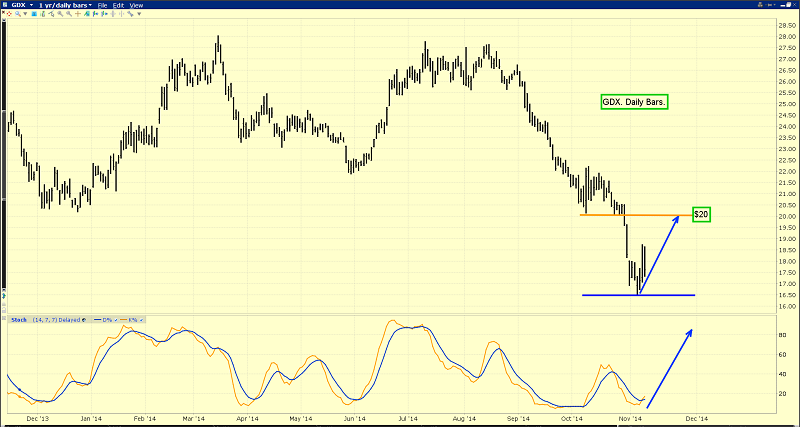Click the $20 price label box
This screenshot has width=800, height=427.
pos(701,215)
